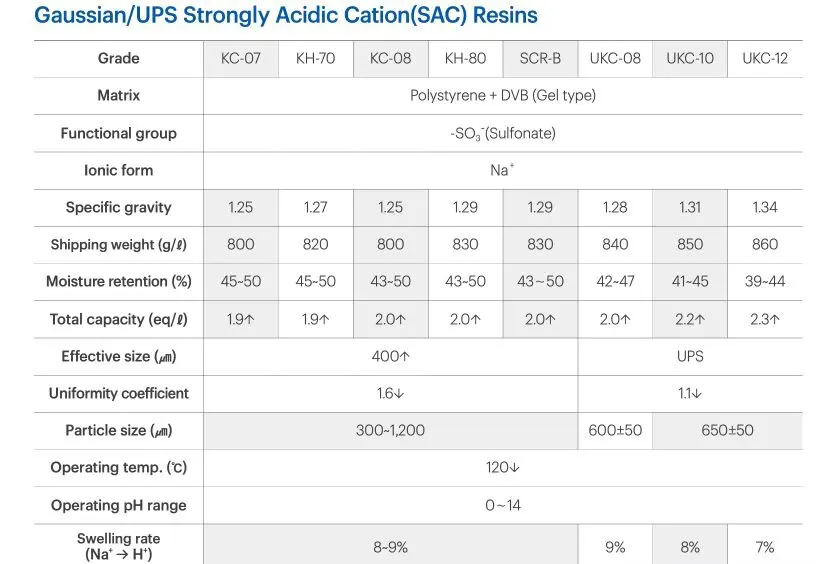Select the KH-70 grade header cell

(315, 59)
